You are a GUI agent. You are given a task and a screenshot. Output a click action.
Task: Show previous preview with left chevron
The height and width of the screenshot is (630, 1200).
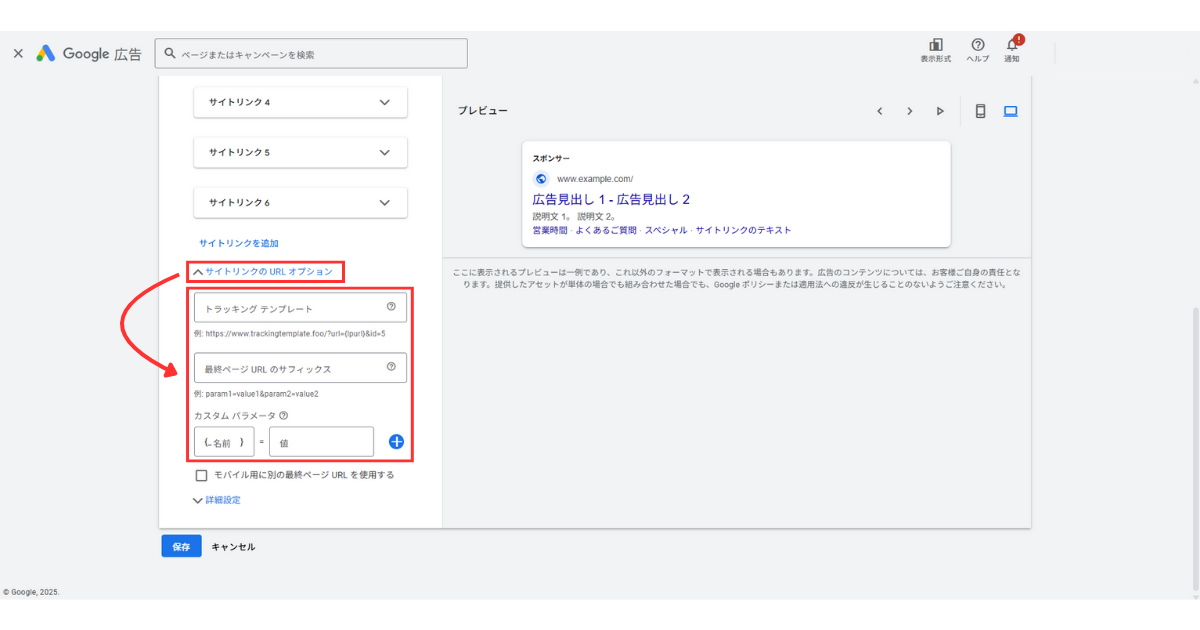point(880,111)
